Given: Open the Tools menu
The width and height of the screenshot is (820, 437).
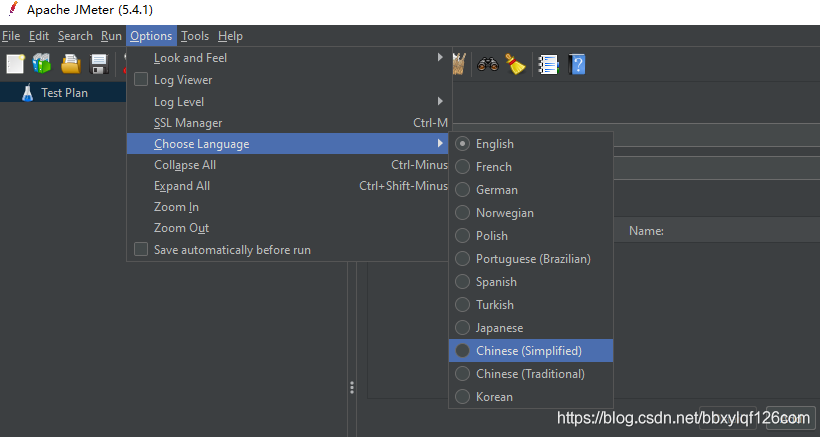Looking at the screenshot, I should click(x=194, y=36).
